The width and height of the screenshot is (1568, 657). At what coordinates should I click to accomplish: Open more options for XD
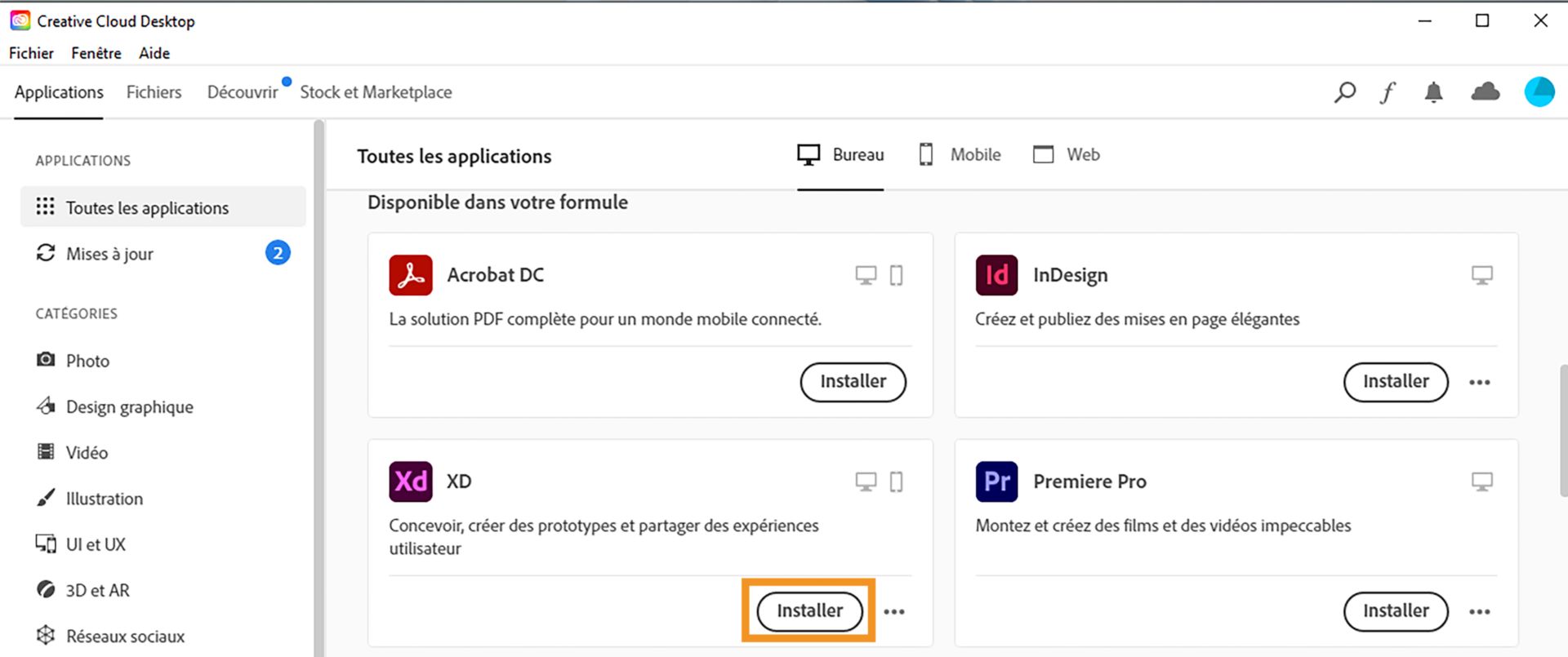click(x=895, y=611)
